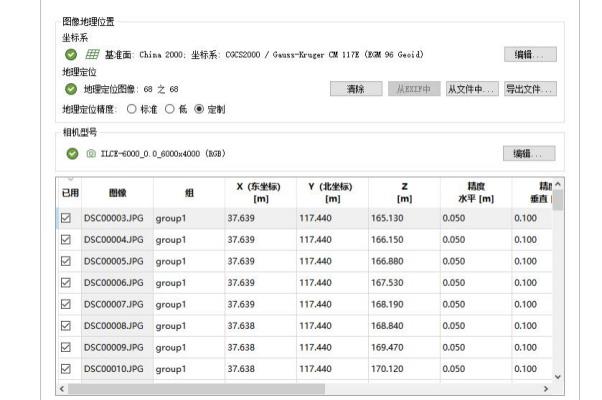This screenshot has height=400, width=602.
Task: Click the green check icon beside 地理定位图像
Action: click(x=72, y=89)
